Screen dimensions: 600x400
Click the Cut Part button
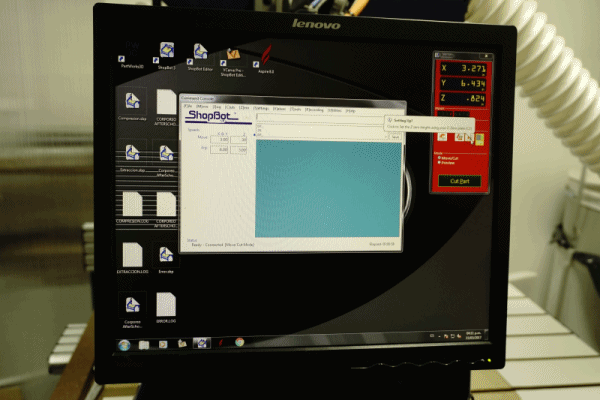(460, 181)
